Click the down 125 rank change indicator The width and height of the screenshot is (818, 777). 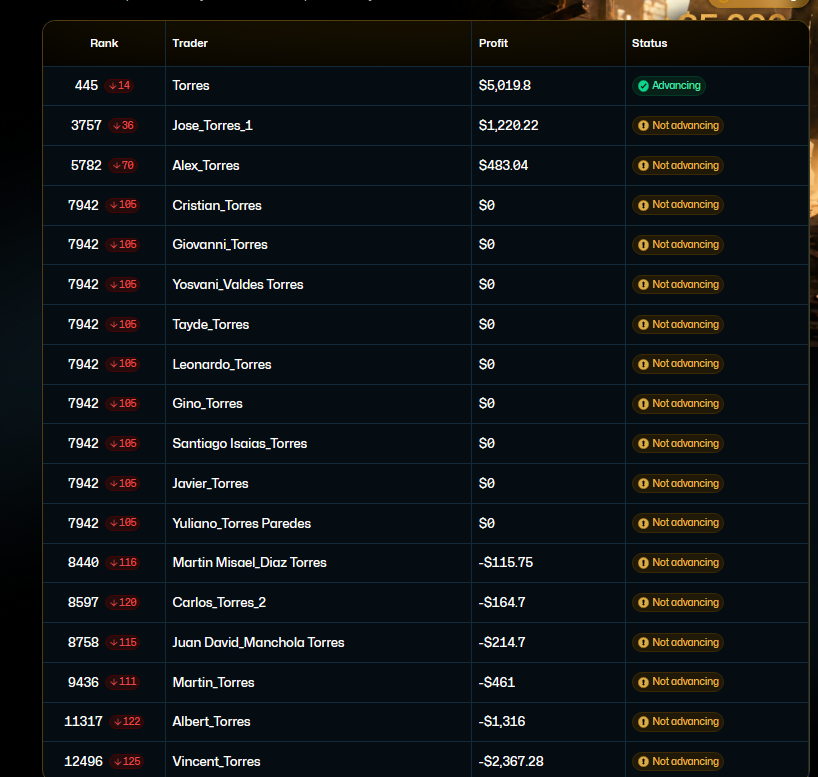point(127,761)
